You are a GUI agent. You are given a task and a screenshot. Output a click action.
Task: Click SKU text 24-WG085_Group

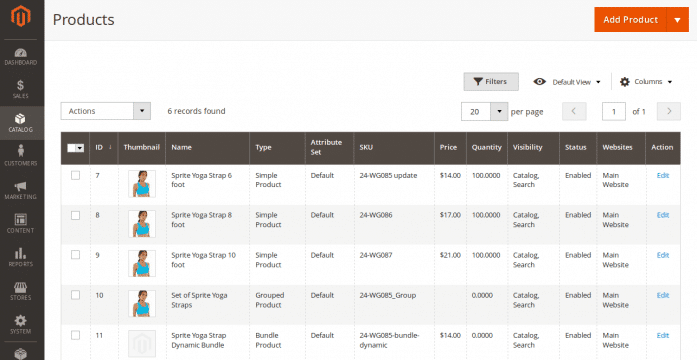[x=388, y=295]
